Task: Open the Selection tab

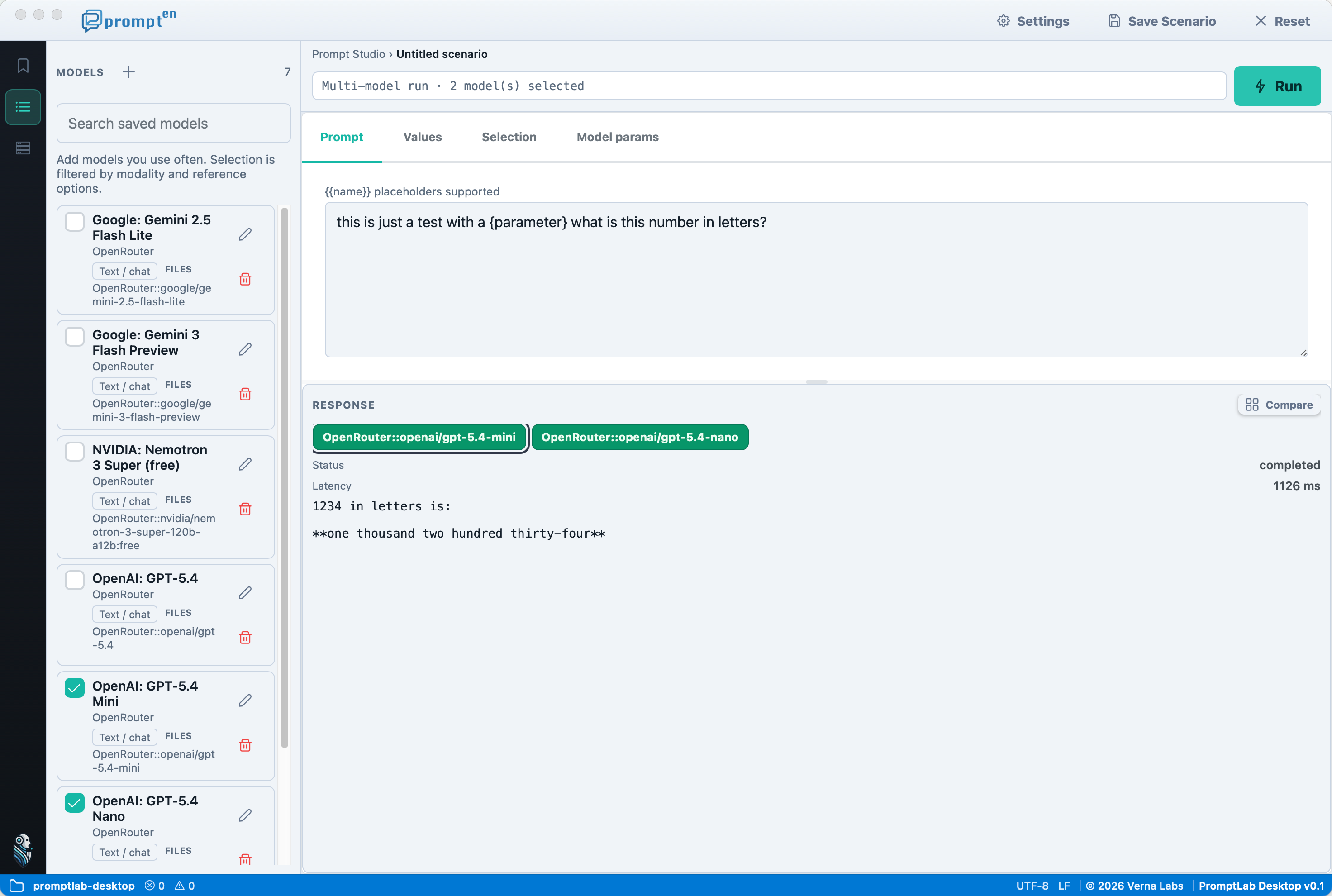Action: coord(509,137)
